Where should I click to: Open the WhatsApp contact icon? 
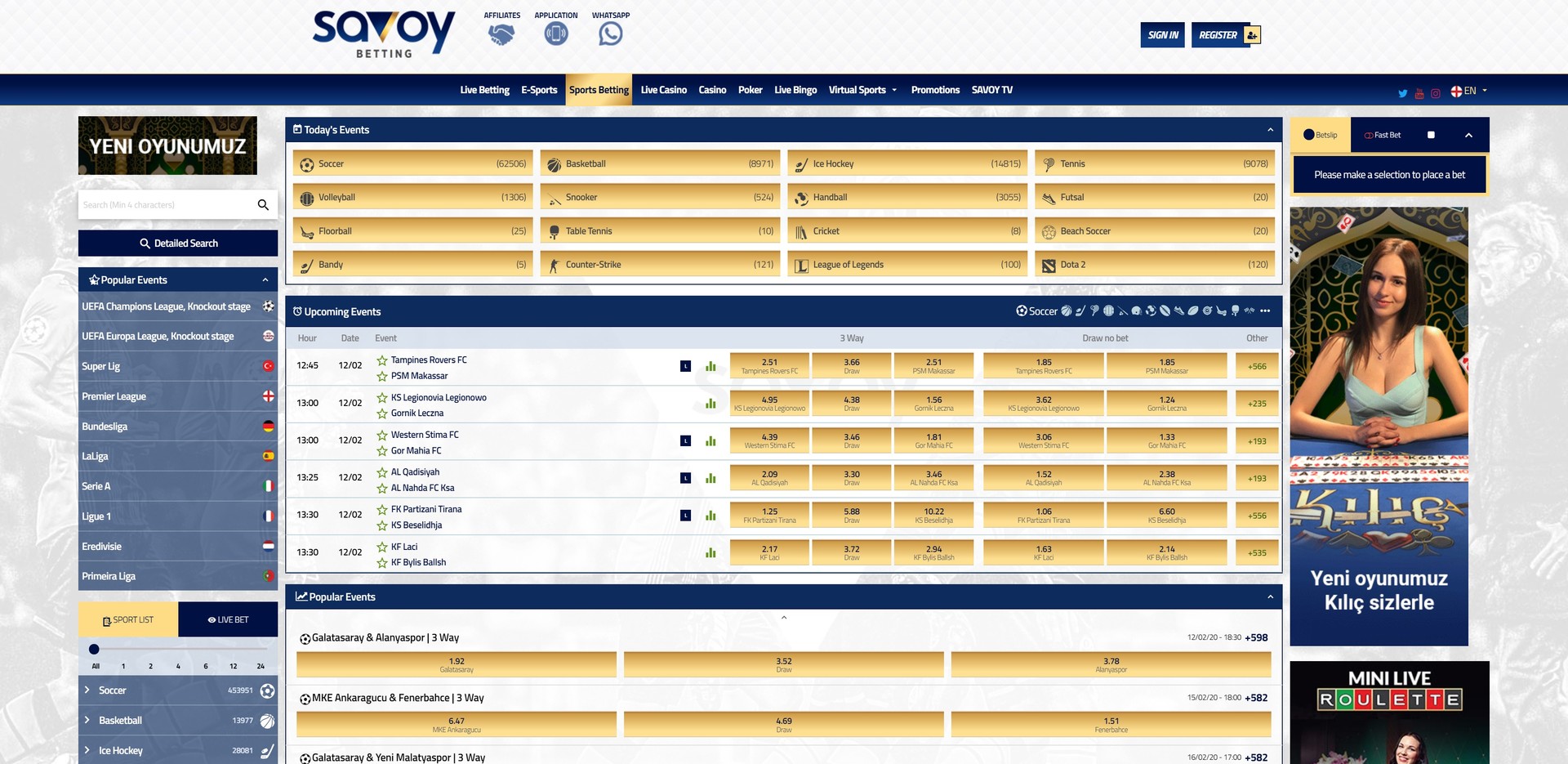coord(610,34)
